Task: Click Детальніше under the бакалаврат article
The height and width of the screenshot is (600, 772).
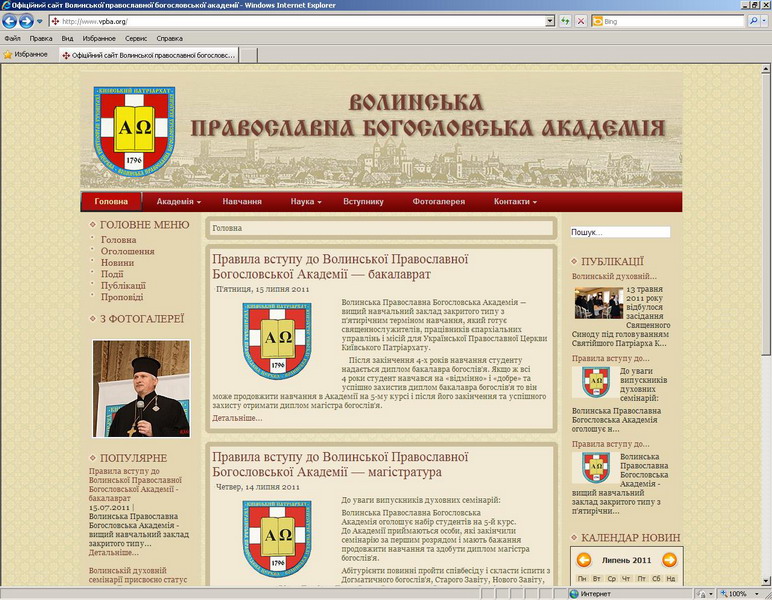Action: 237,418
